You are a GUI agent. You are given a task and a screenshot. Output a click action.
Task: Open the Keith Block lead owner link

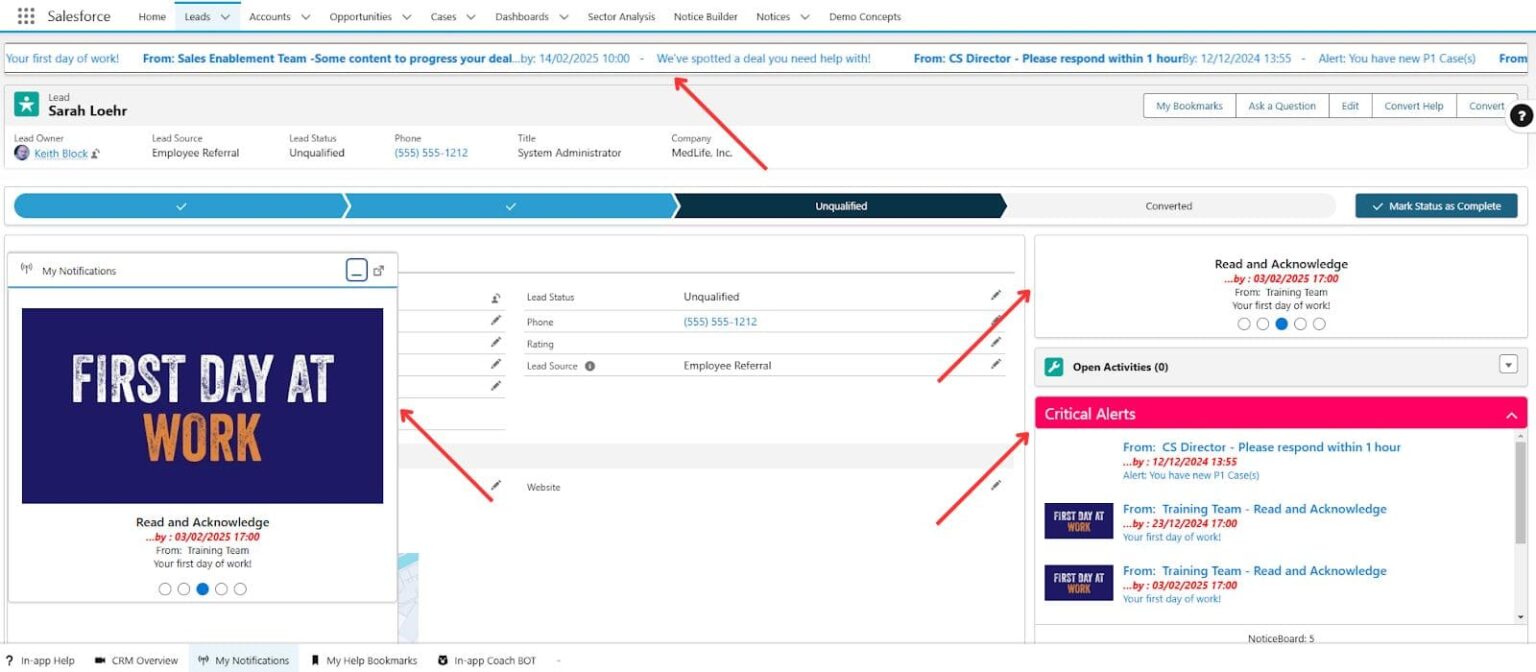pyautogui.click(x=60, y=153)
